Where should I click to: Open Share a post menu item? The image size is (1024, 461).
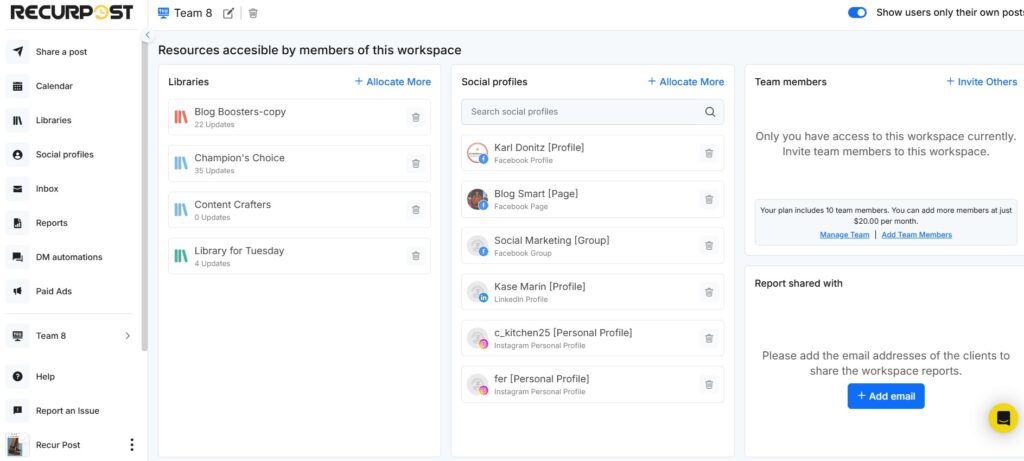coord(61,52)
